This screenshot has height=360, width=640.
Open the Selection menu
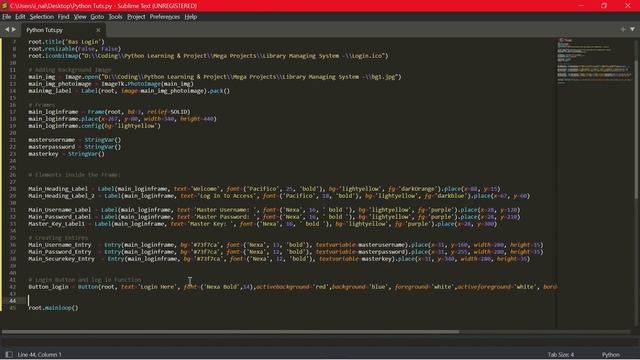point(42,17)
